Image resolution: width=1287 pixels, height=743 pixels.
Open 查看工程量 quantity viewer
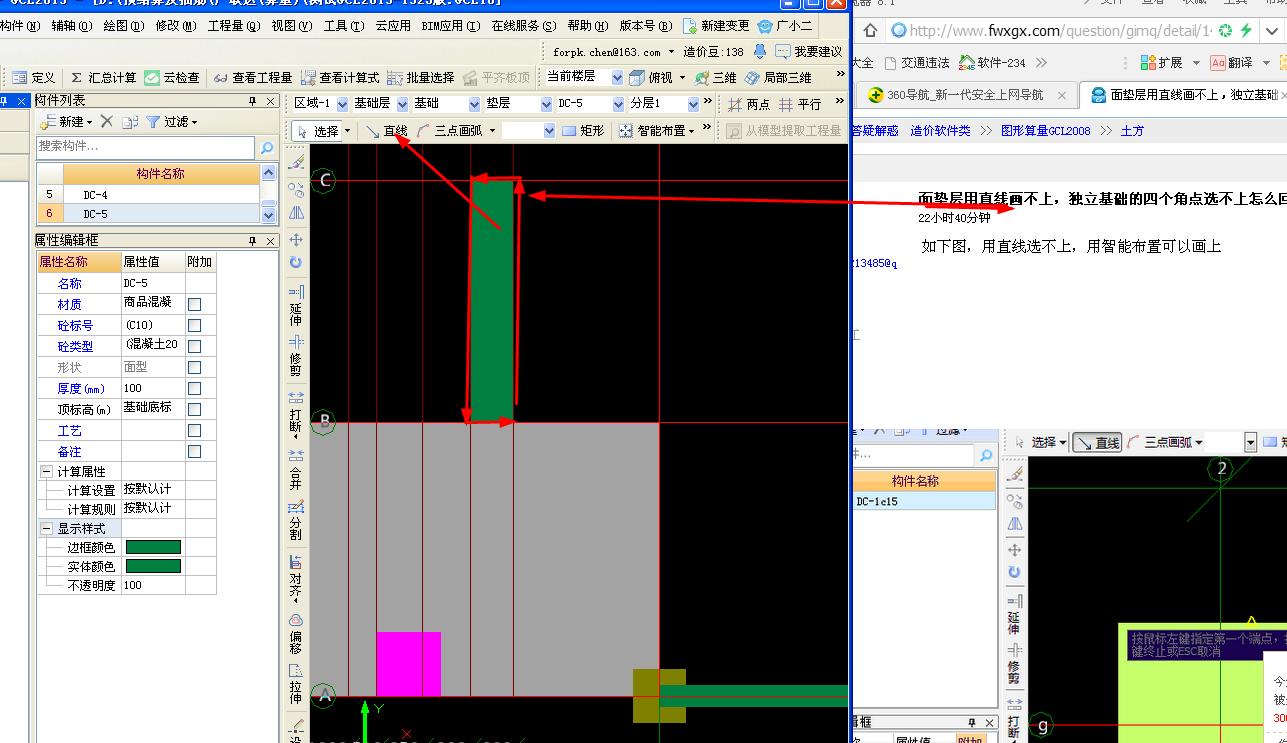252,77
